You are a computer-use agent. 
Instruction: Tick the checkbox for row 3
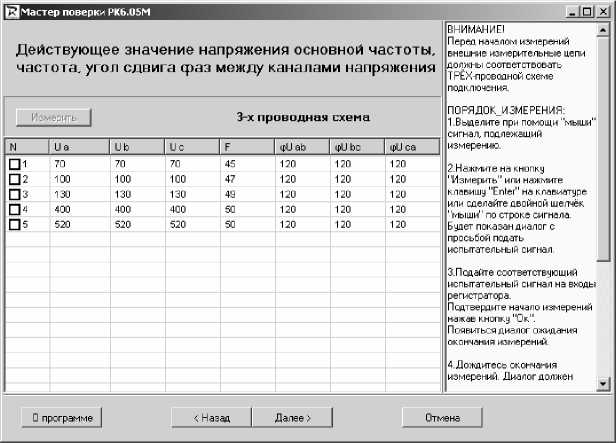(x=15, y=194)
